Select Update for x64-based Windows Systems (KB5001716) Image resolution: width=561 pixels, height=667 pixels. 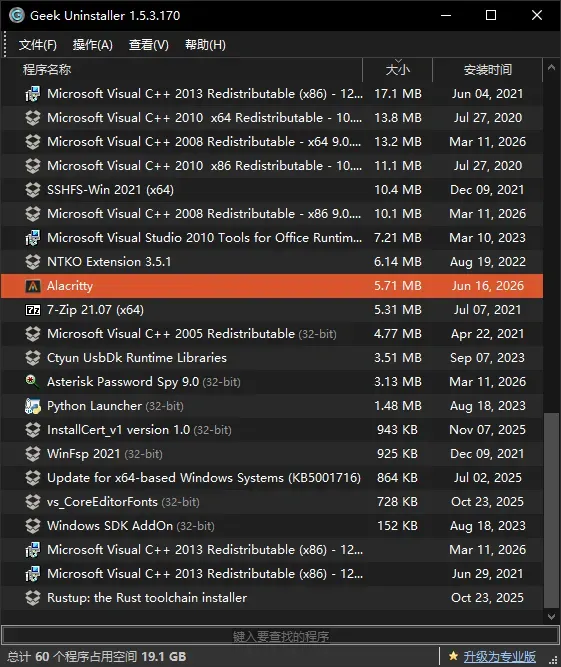click(204, 478)
